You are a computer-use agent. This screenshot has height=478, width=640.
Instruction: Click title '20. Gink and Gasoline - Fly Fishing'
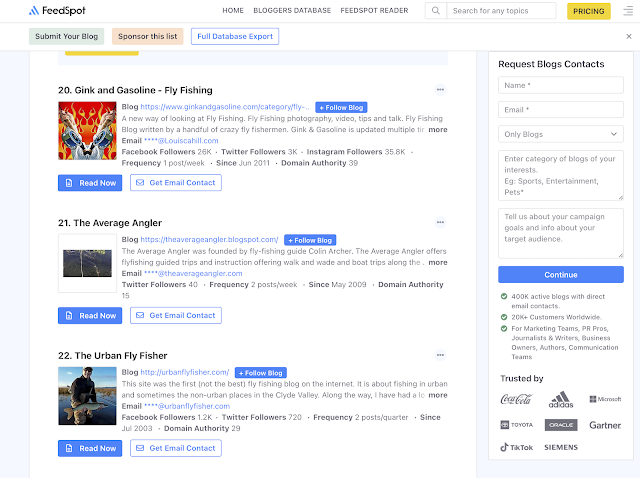click(135, 90)
